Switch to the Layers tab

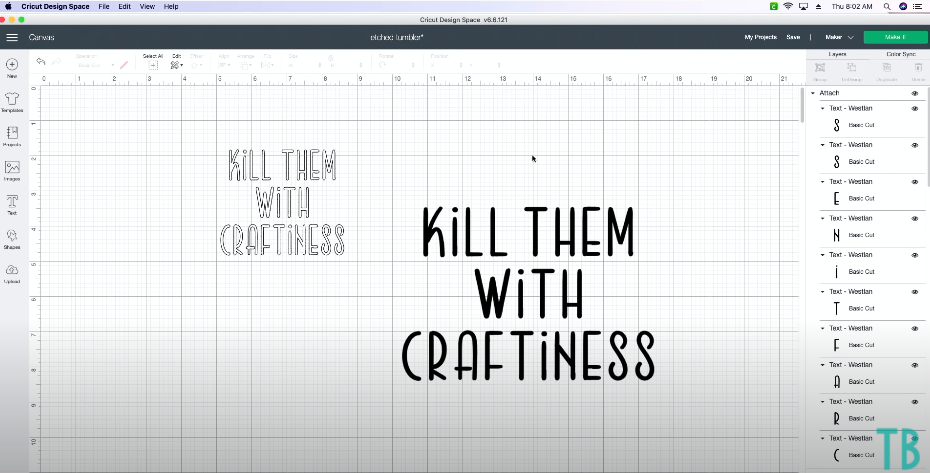837,54
